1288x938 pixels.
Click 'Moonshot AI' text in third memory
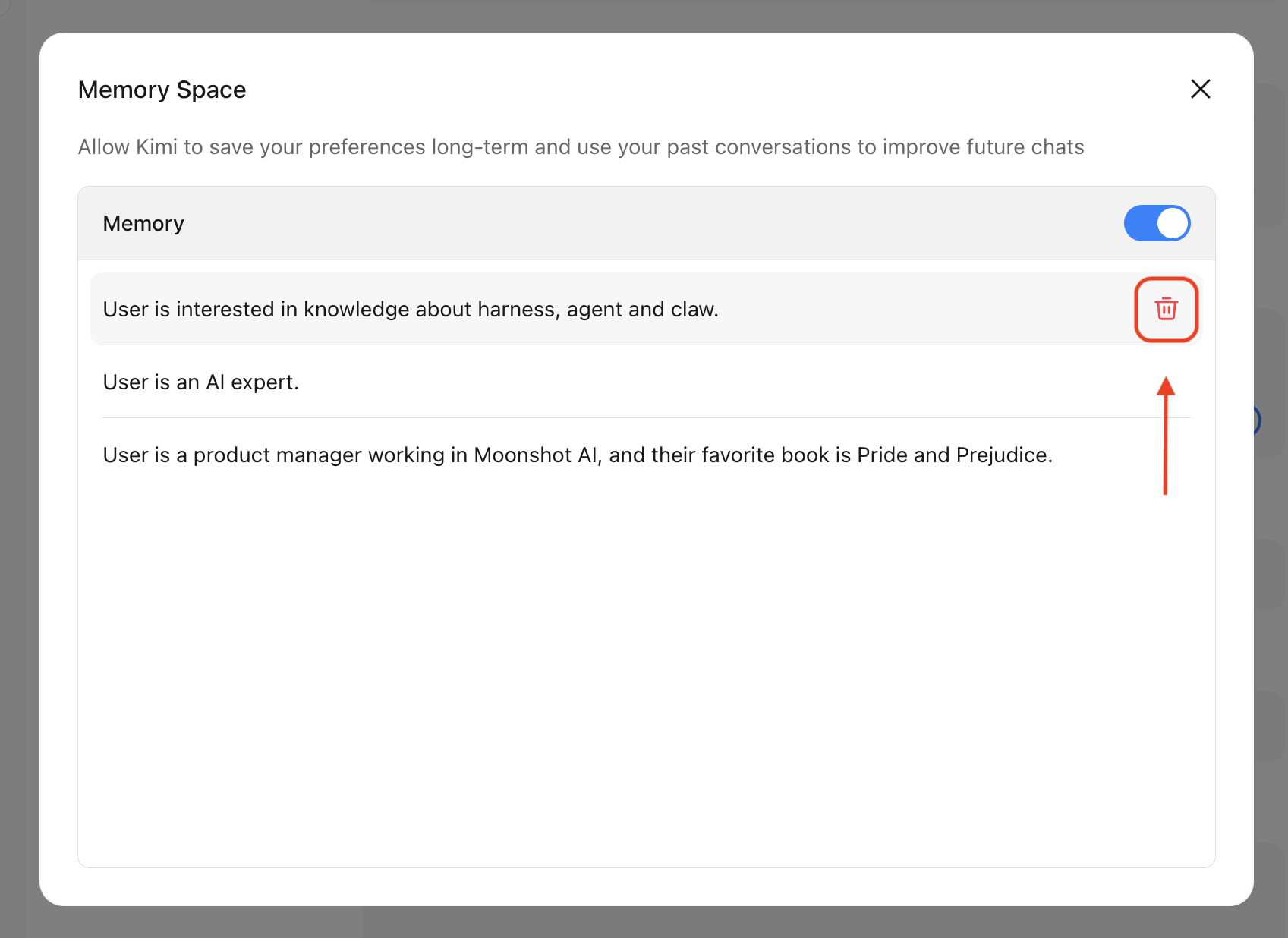coord(535,455)
